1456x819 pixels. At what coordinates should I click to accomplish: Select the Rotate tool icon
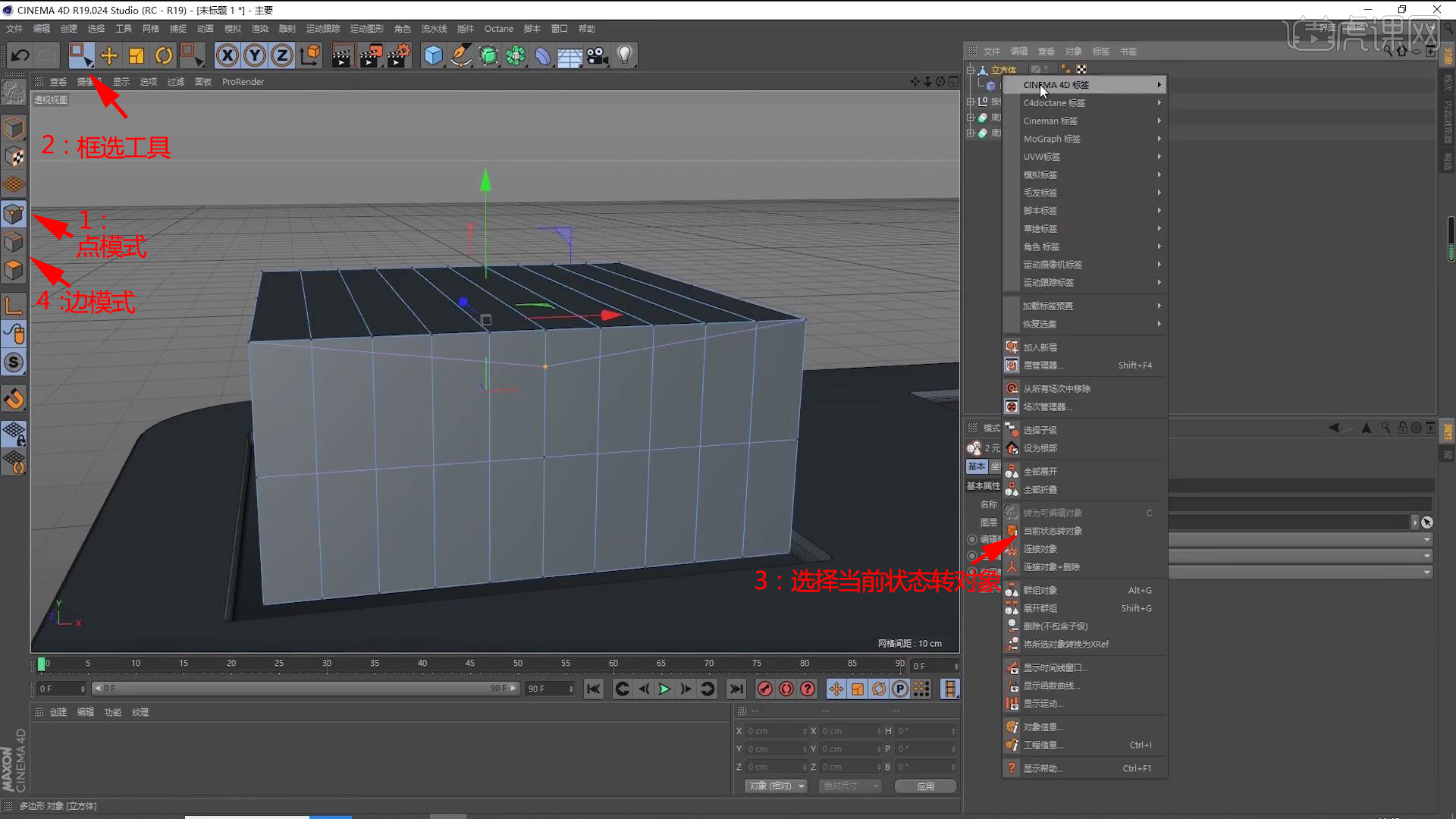coord(164,55)
